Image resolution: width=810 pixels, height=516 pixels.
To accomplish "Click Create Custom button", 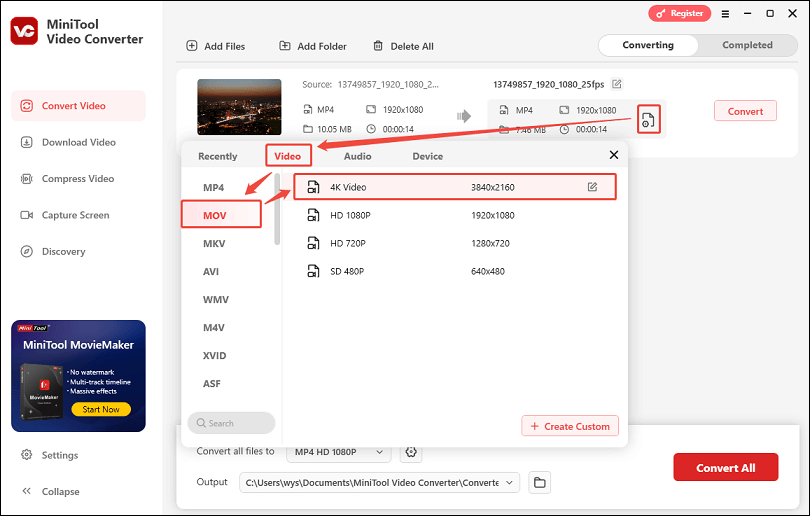I will (x=570, y=426).
